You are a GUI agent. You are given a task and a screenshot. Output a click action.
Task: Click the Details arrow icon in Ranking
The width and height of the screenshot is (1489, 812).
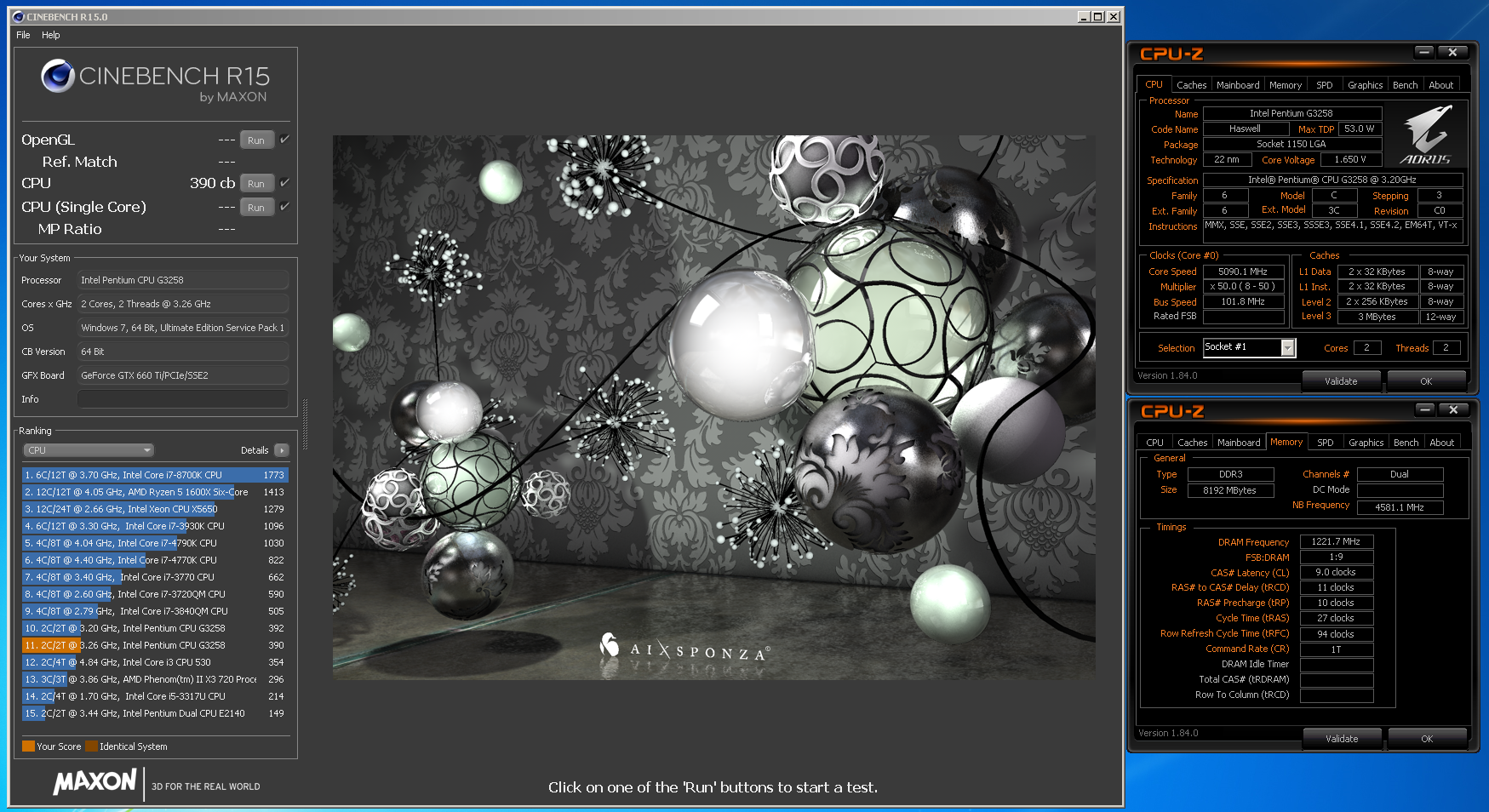click(x=282, y=450)
